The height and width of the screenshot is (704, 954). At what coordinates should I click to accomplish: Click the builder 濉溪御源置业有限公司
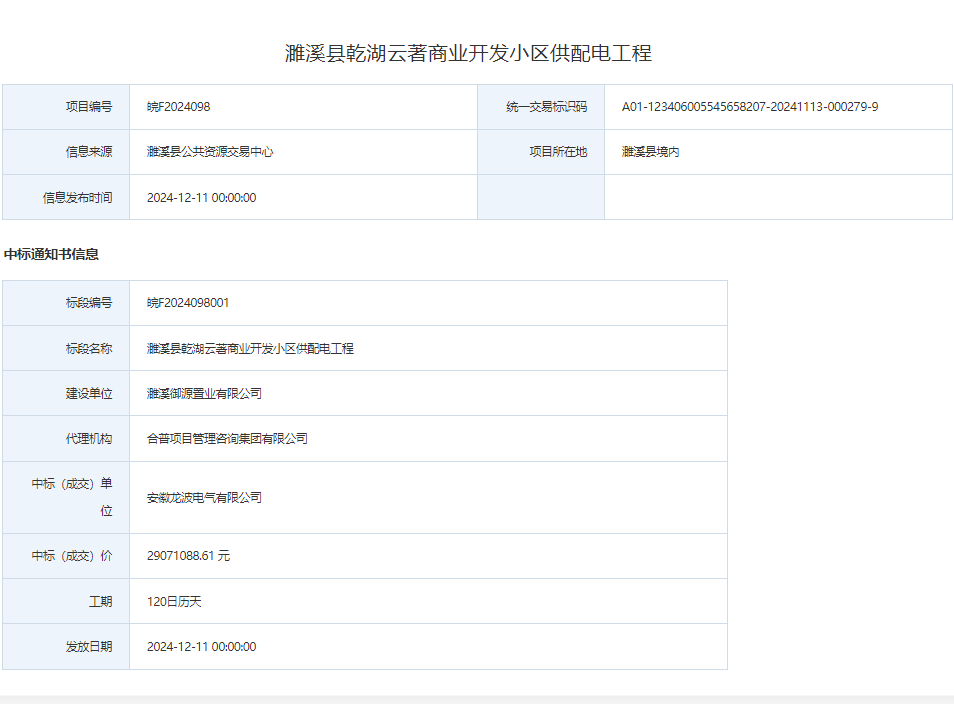[204, 394]
